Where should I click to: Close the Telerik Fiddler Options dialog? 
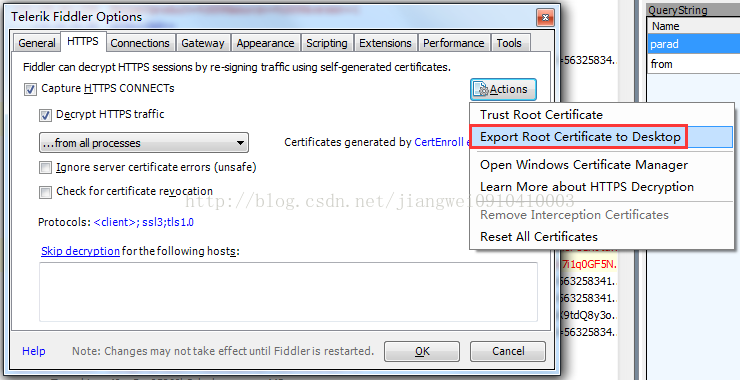(545, 18)
